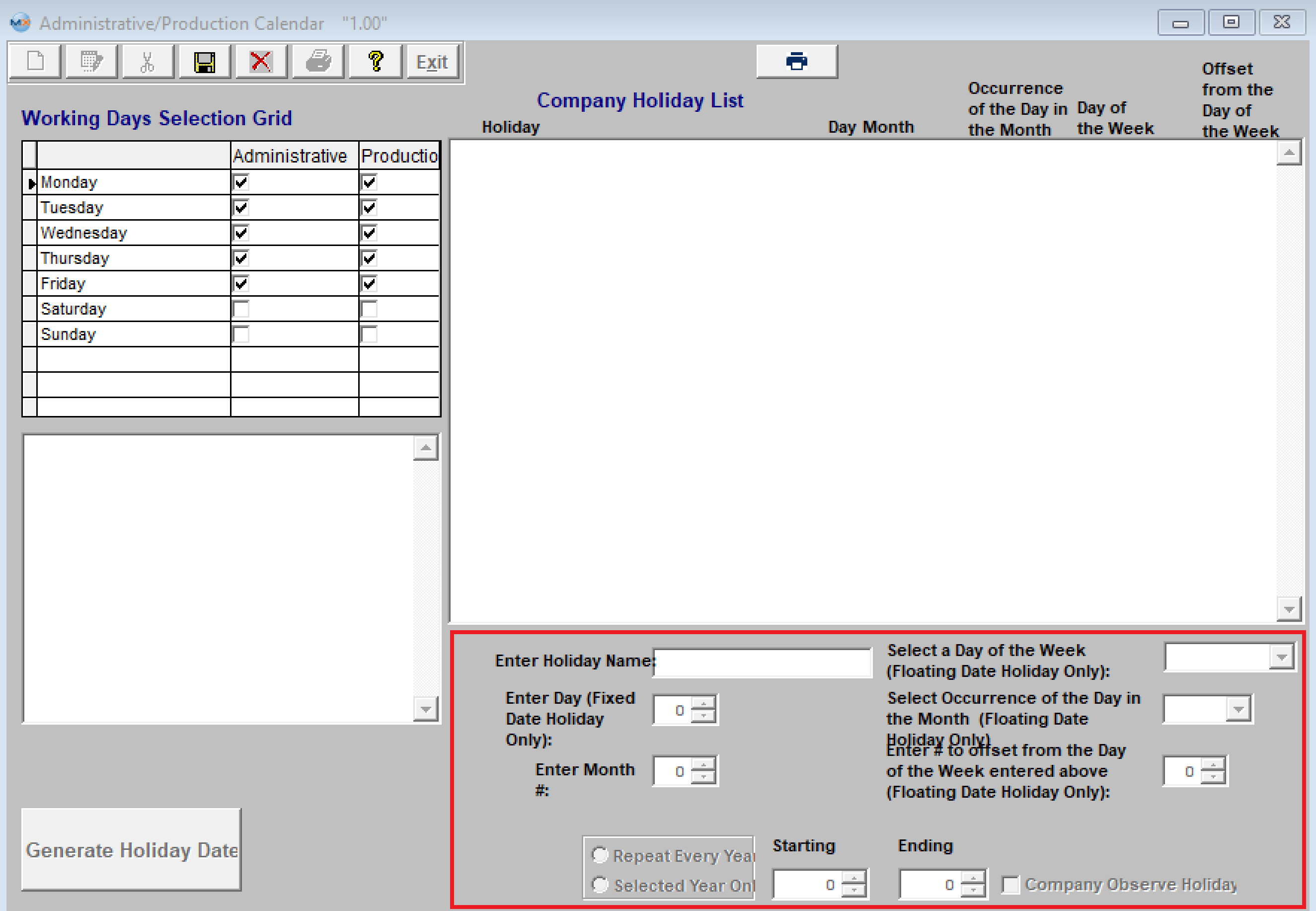Image resolution: width=1316 pixels, height=911 pixels.
Task: Select the Repeat Every Year radio button
Action: 600,855
